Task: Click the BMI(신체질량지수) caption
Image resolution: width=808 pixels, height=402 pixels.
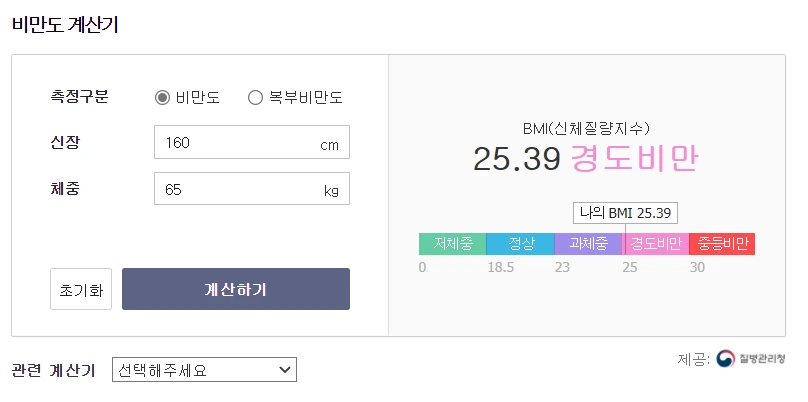Action: tap(587, 129)
